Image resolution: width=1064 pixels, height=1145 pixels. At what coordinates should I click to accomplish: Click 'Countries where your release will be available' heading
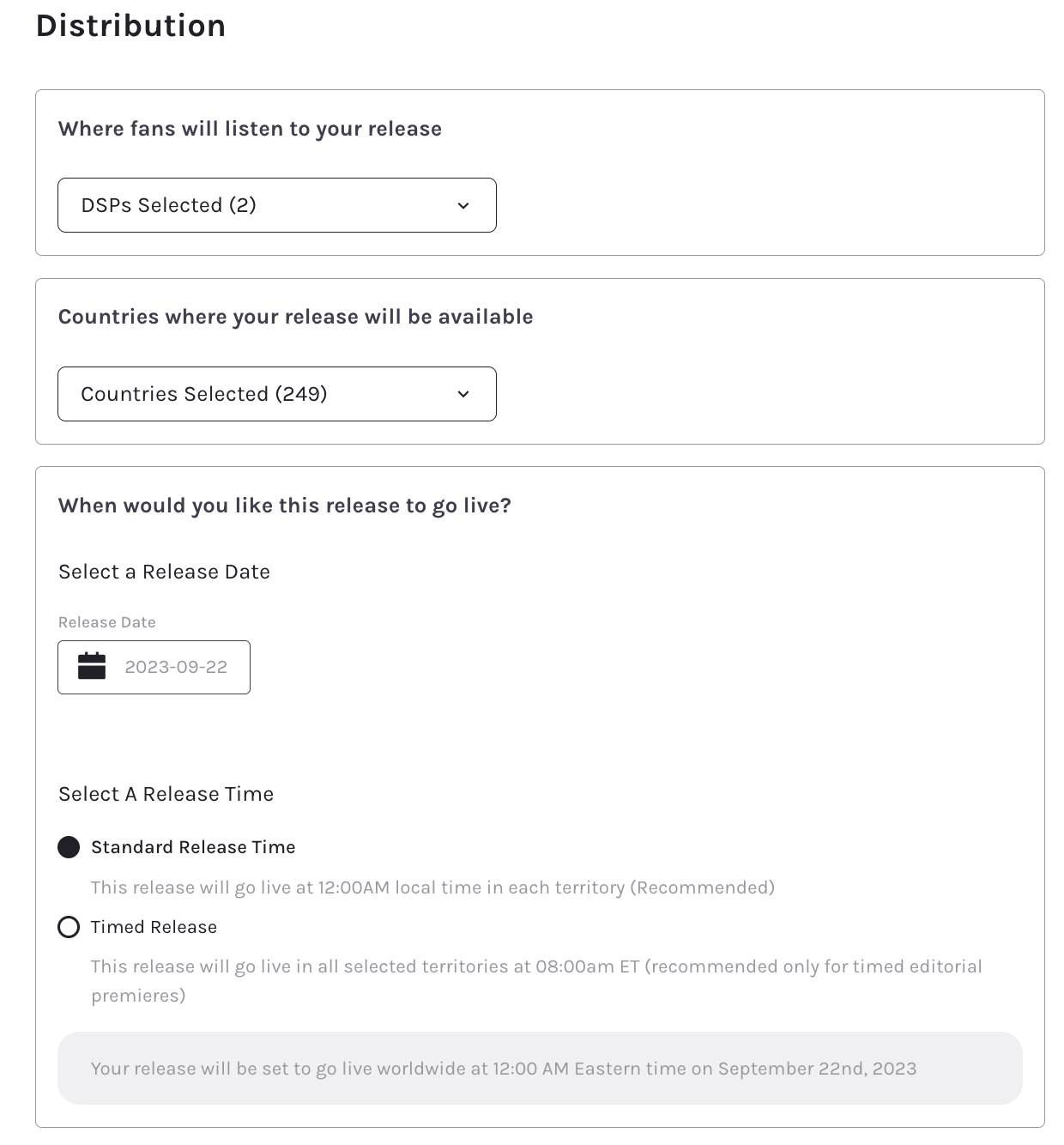tap(295, 317)
